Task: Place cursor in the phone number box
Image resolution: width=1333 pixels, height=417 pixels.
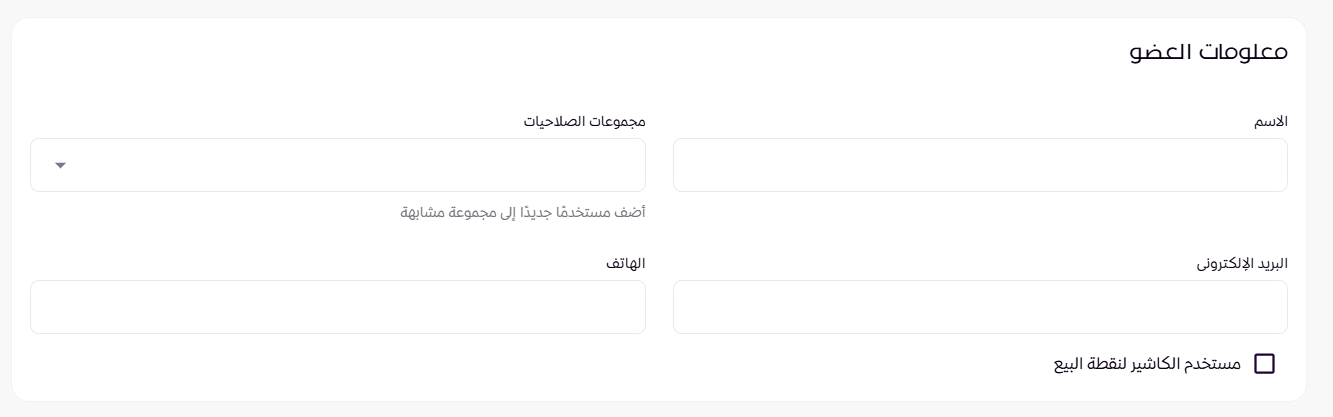Action: [x=338, y=307]
